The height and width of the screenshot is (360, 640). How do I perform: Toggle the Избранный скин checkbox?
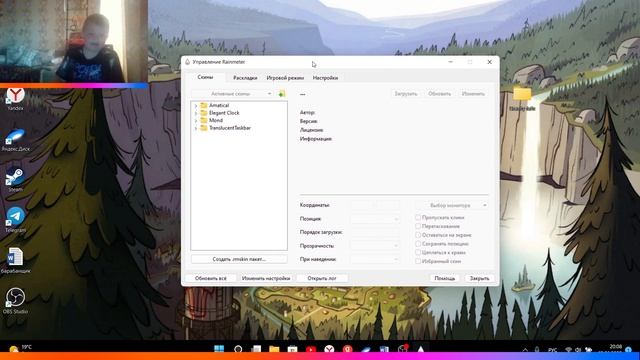418,261
